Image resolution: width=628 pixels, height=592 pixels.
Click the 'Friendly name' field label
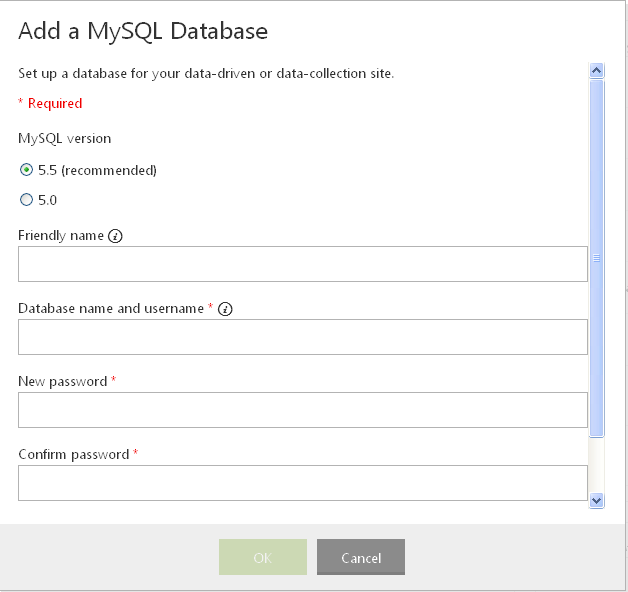61,236
